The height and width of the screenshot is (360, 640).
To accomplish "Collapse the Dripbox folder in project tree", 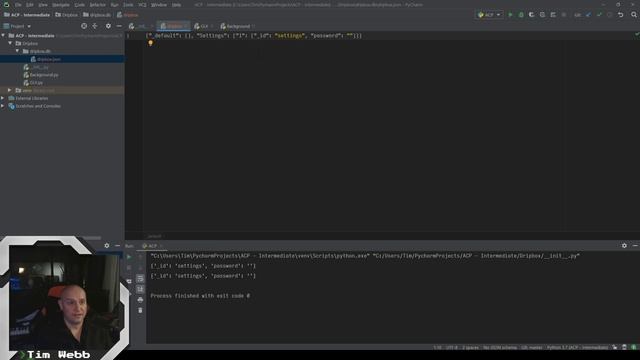I will [x=10, y=43].
